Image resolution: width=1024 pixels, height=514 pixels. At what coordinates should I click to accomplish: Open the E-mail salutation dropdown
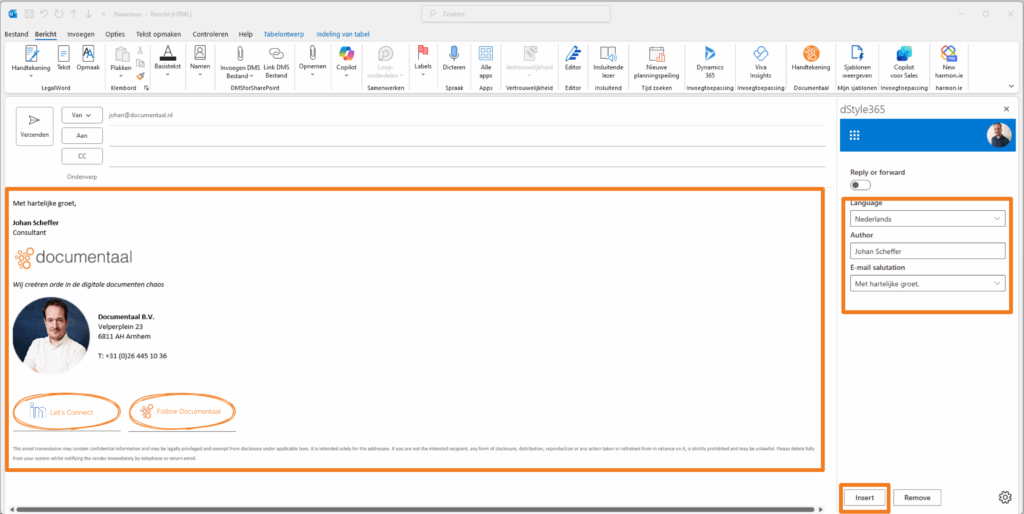(x=927, y=283)
